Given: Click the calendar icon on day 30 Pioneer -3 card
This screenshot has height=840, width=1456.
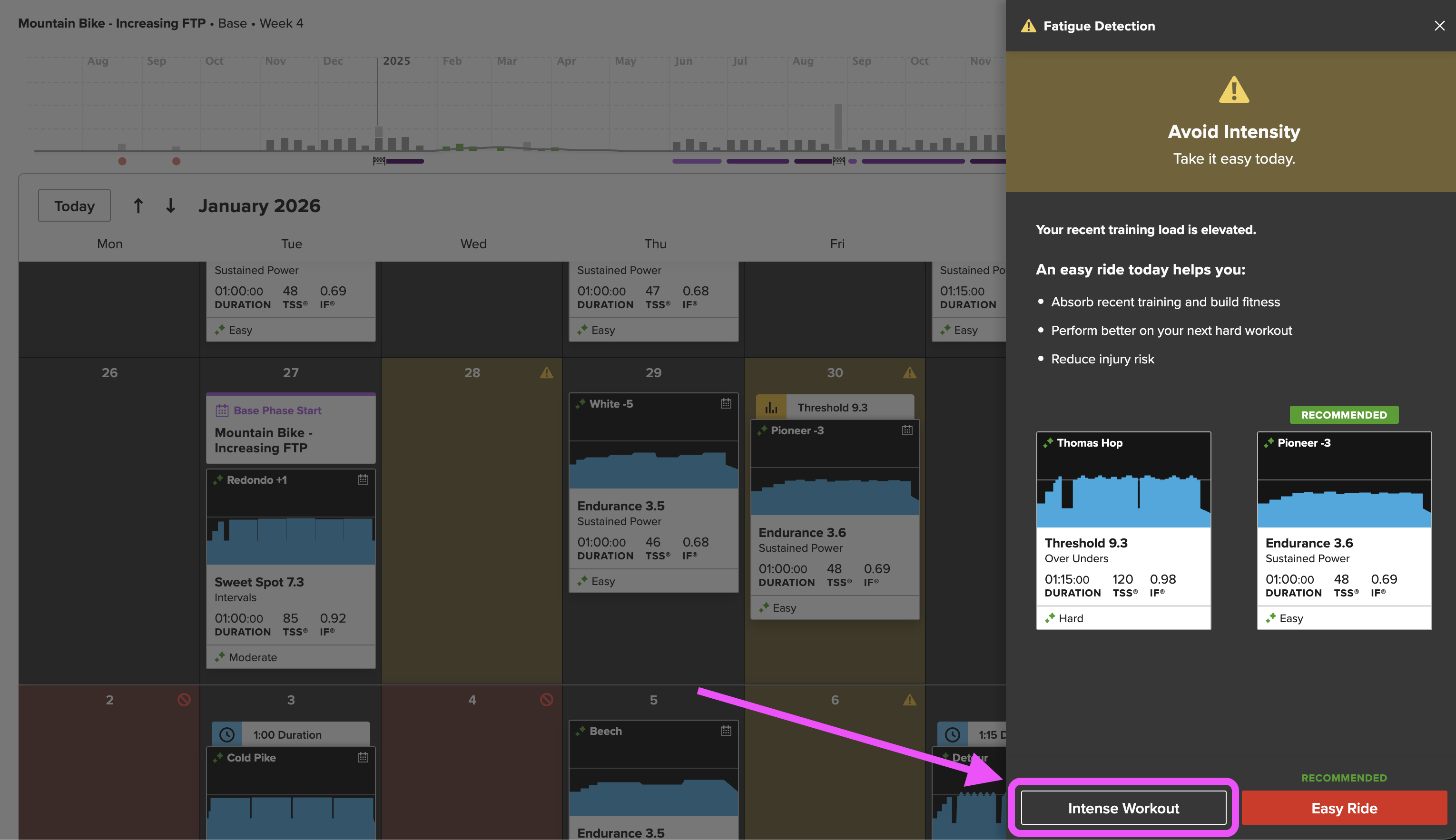Looking at the screenshot, I should [907, 430].
